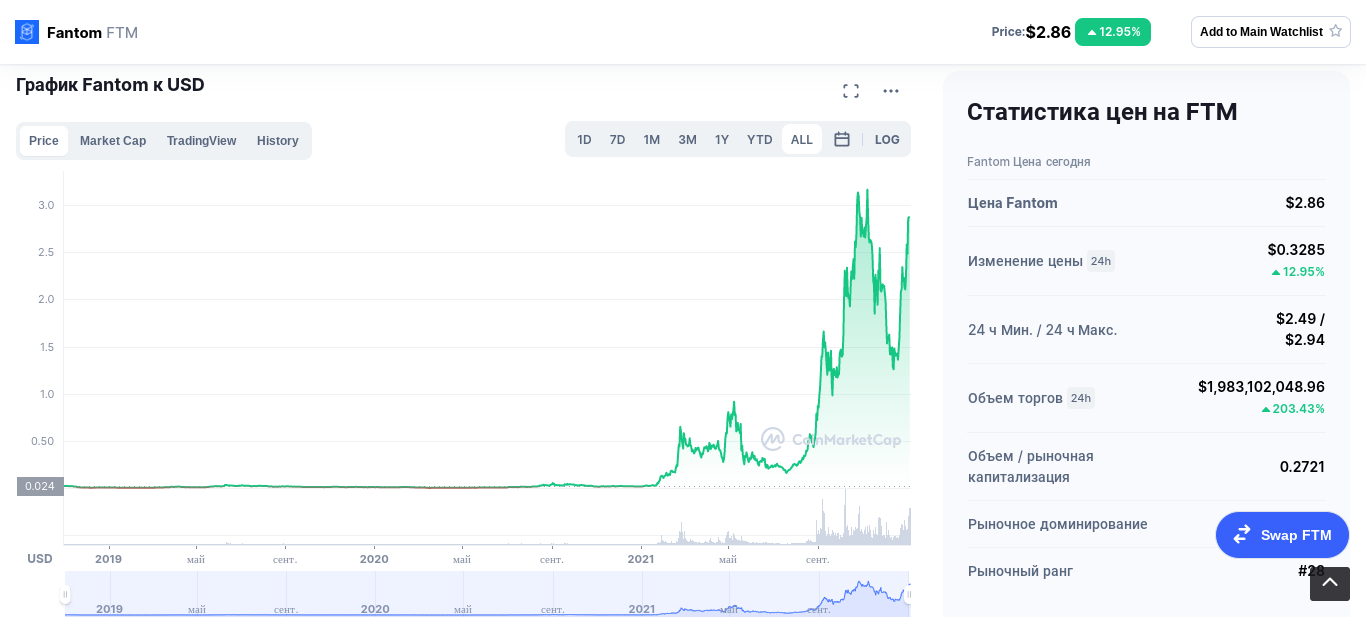Screen dimensions: 1366x617
Task: Click the 3.0 y-axis price label
Action: pos(46,205)
